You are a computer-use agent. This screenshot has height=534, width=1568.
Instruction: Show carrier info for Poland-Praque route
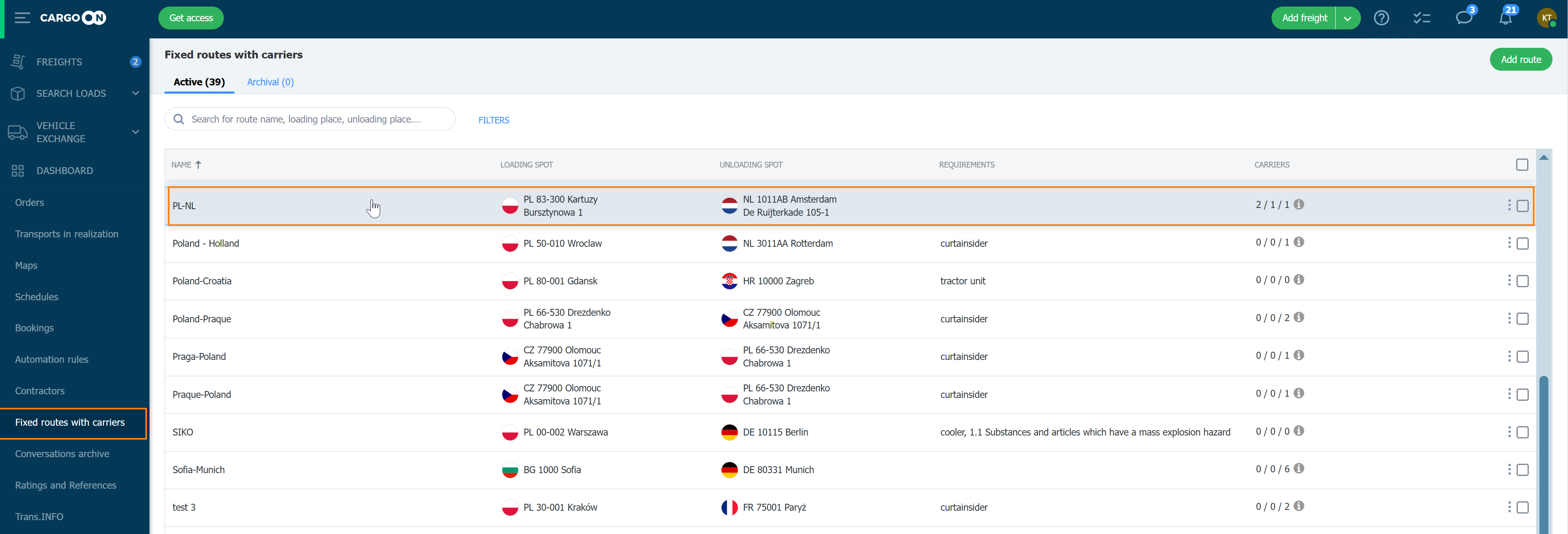[1299, 318]
